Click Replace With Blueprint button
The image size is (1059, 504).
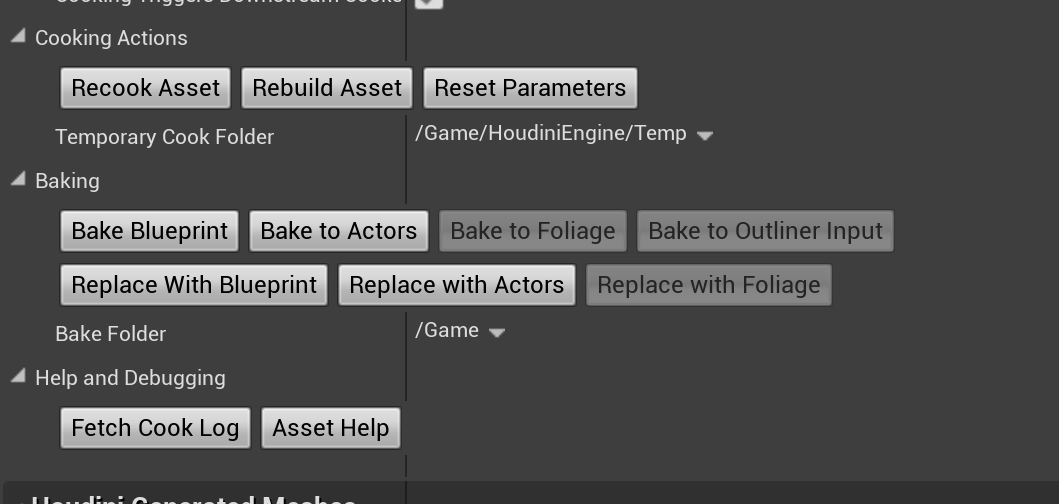194,285
